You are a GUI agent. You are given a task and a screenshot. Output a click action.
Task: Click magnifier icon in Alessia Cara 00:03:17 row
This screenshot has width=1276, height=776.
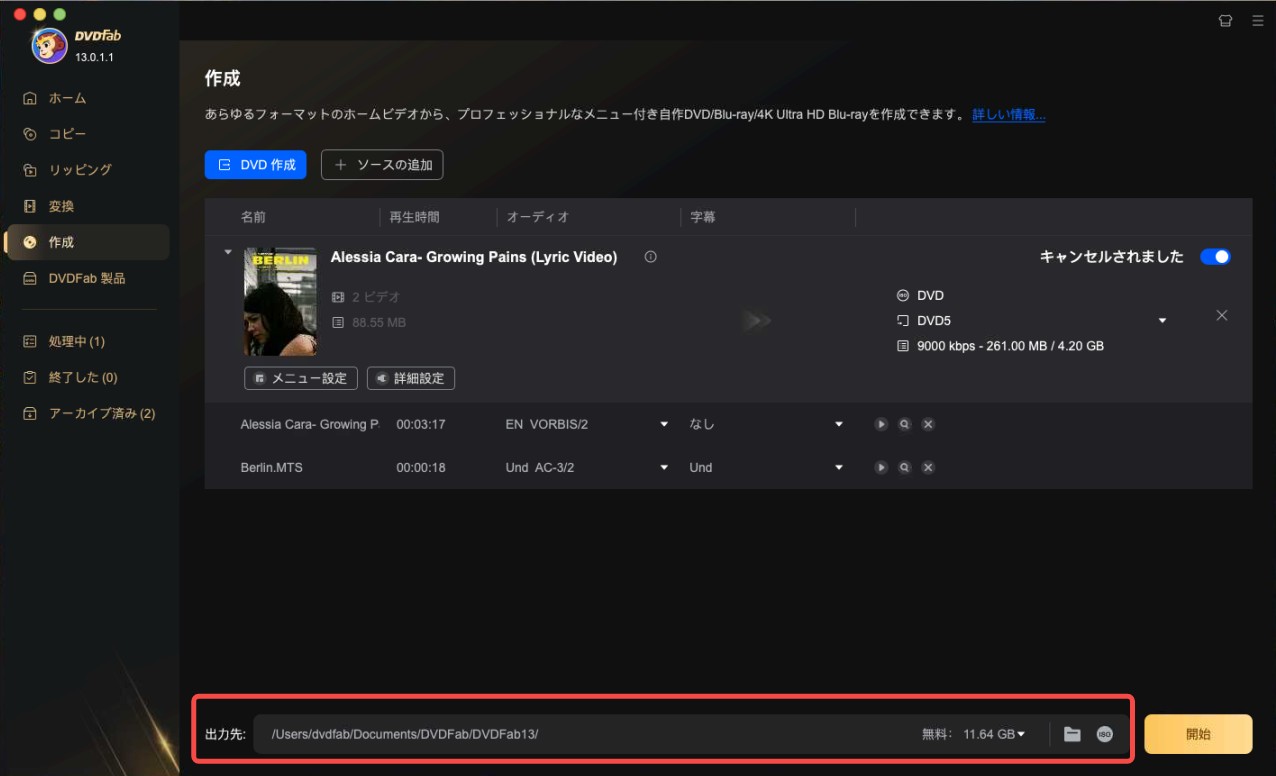coord(904,424)
